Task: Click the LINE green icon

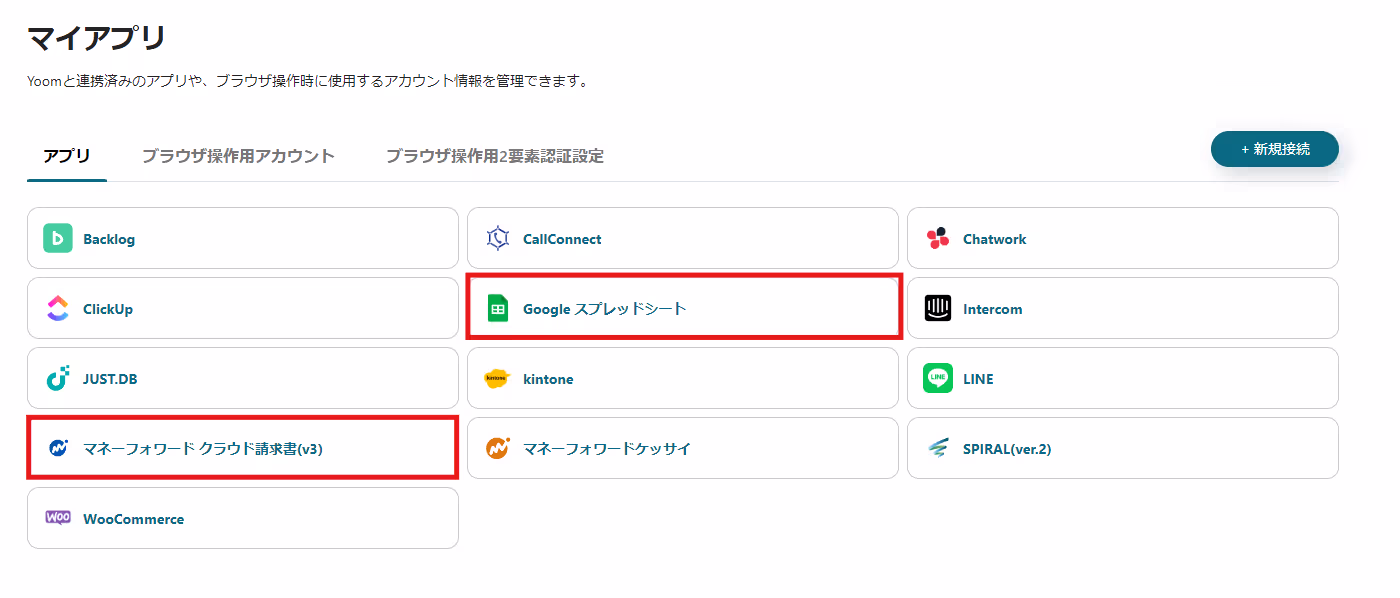Action: tap(938, 379)
